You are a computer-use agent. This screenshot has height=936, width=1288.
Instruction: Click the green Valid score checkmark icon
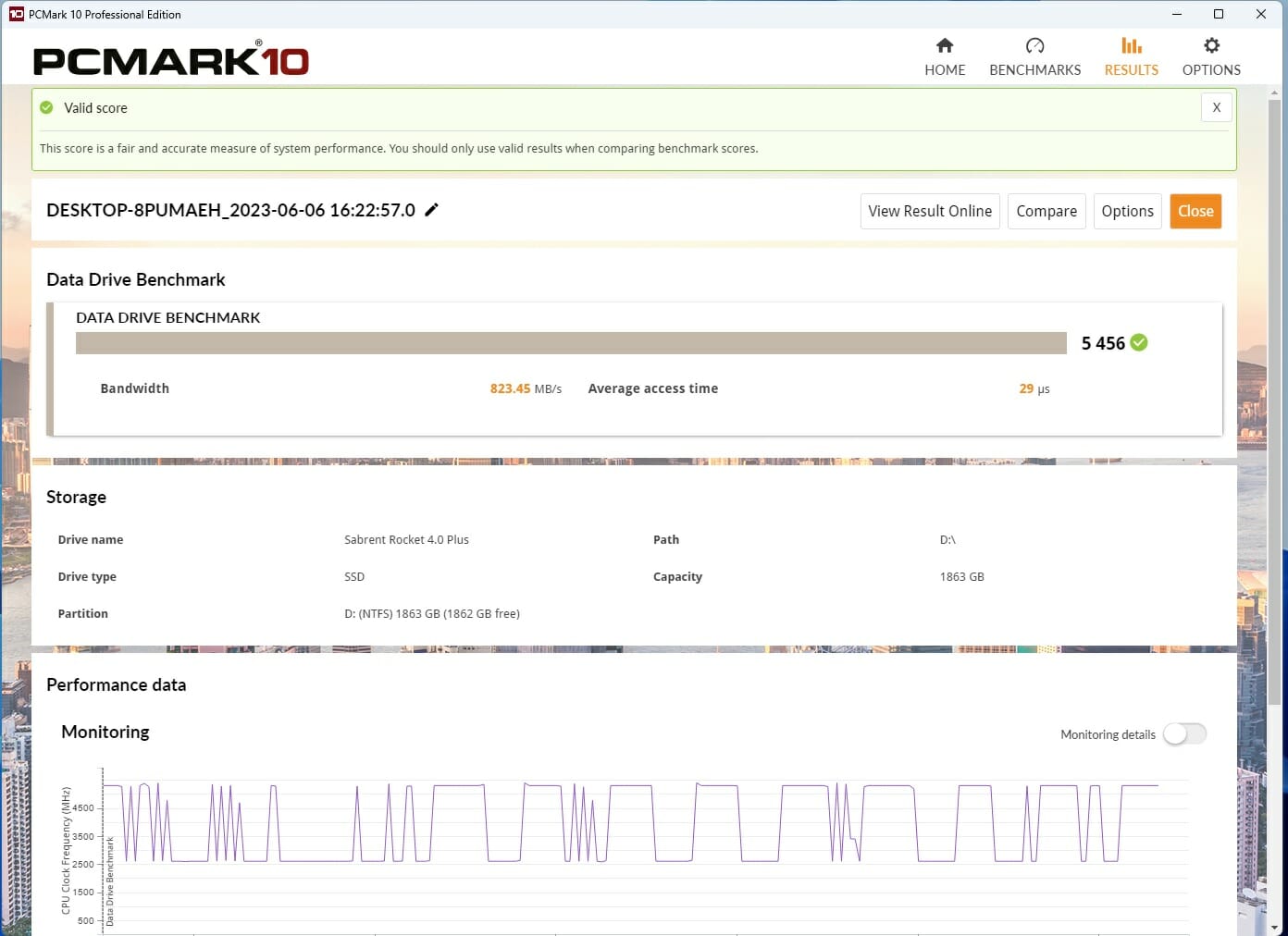point(46,108)
